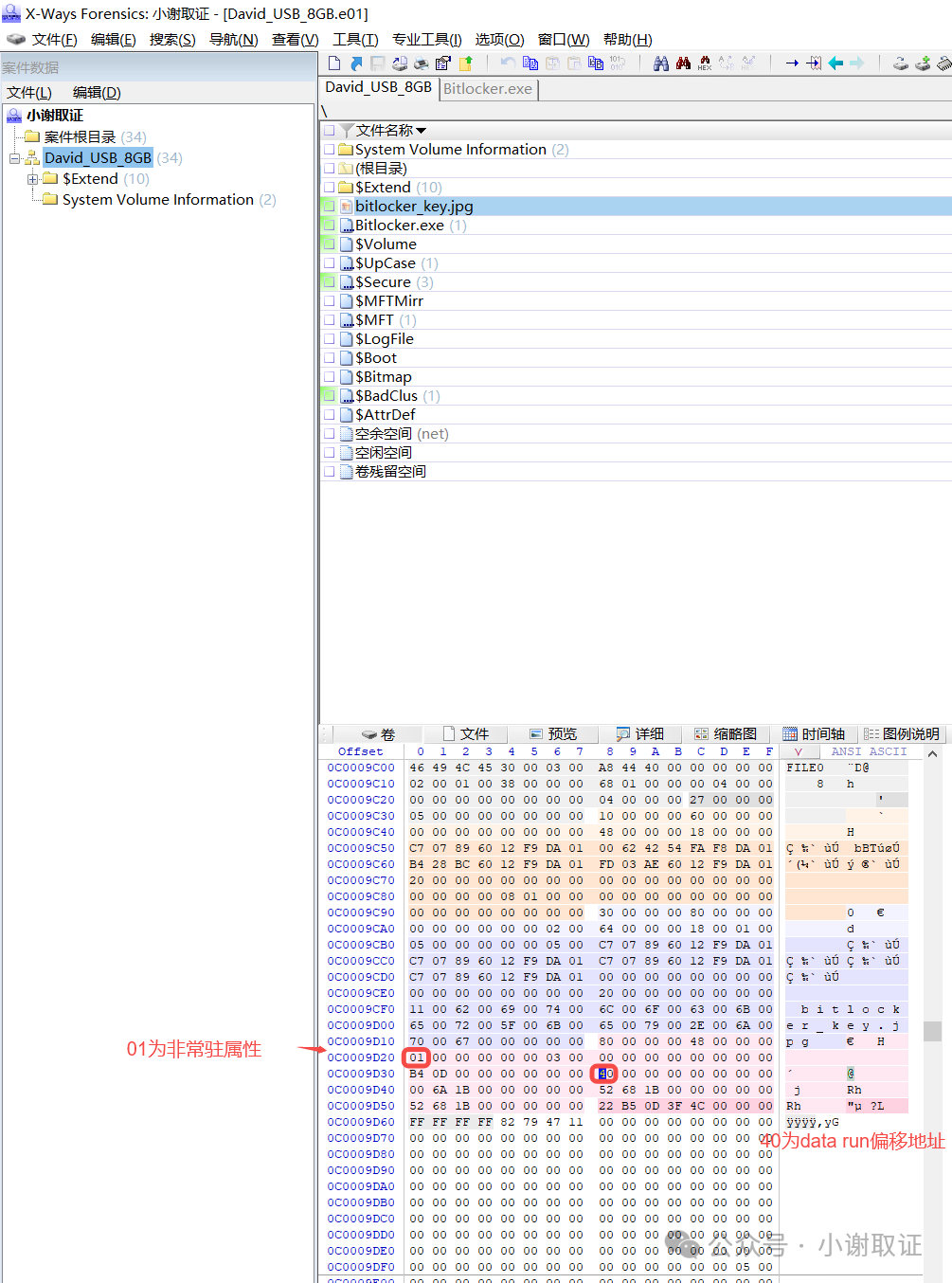Switch to the 详细 details tab
Screen dimensions: 952x1283
[x=639, y=734]
